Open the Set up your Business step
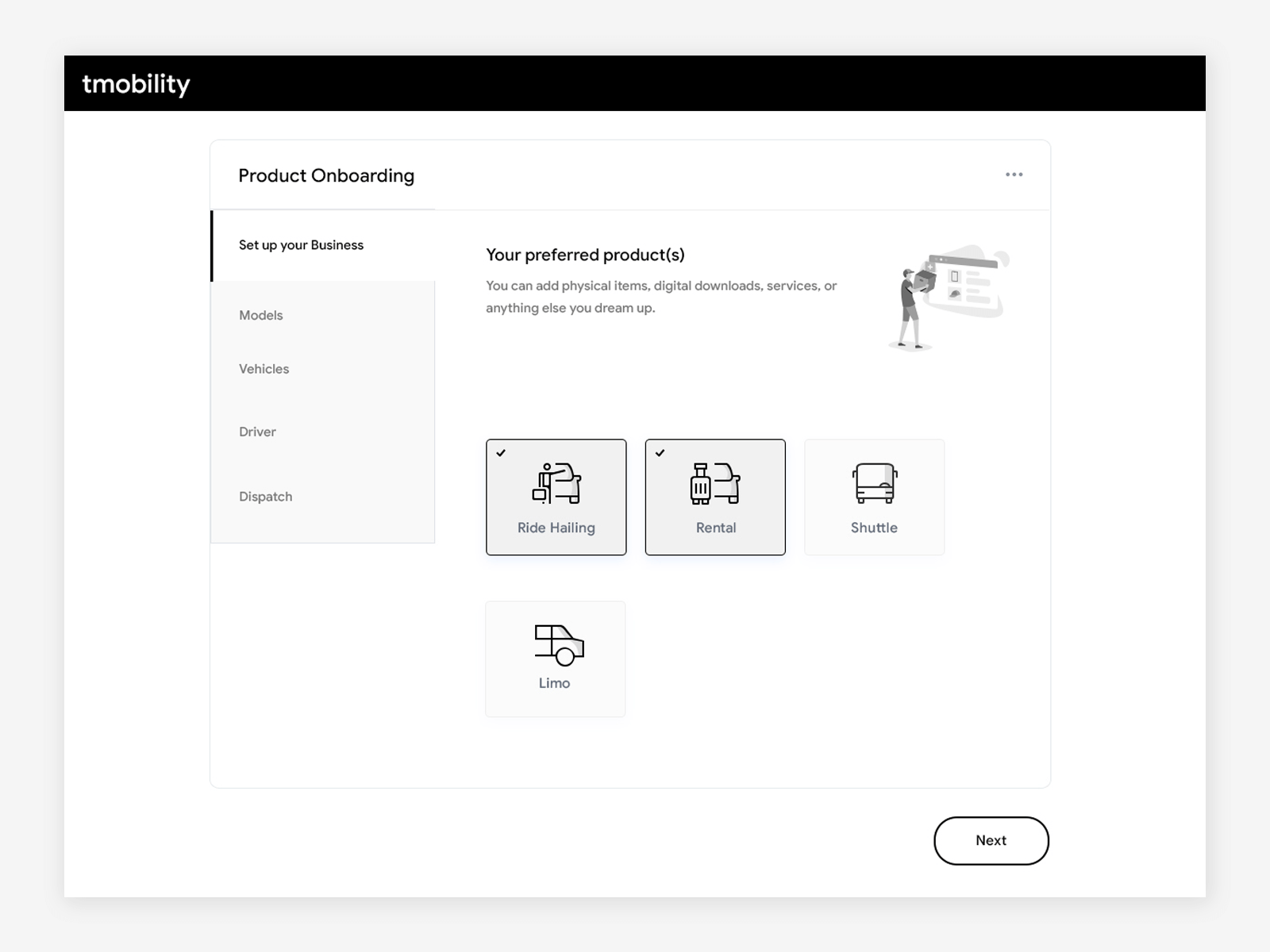Image resolution: width=1270 pixels, height=952 pixels. tap(301, 245)
